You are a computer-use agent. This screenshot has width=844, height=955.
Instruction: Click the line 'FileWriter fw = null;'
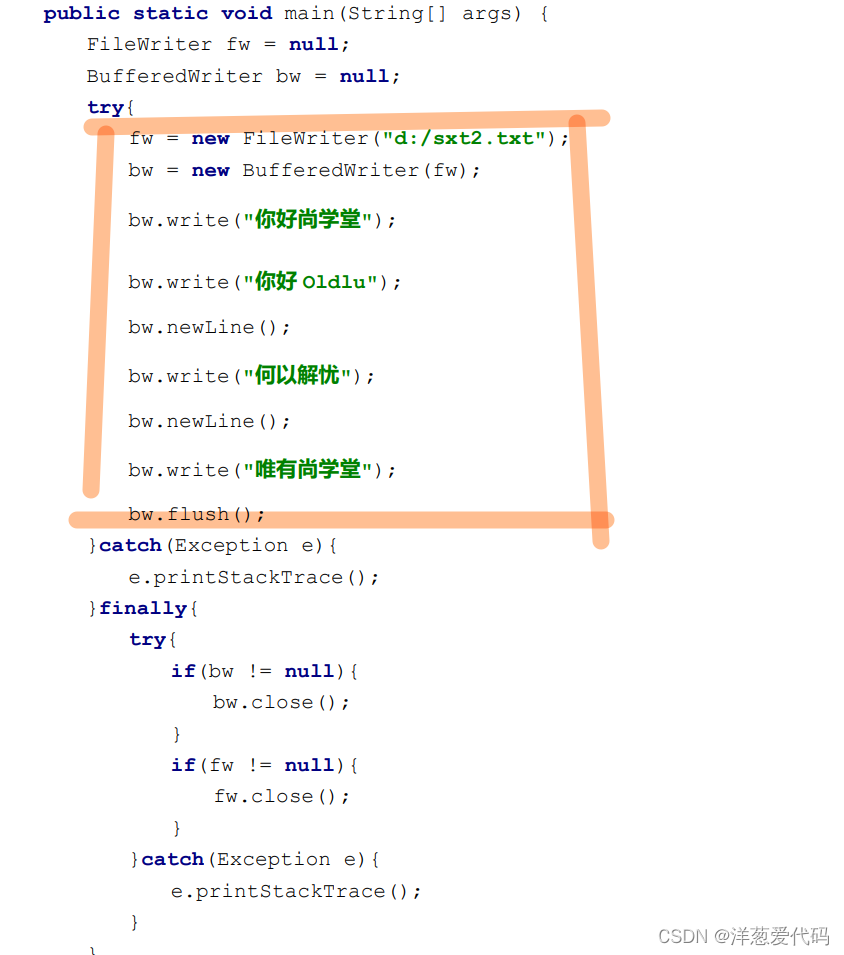coord(217,44)
